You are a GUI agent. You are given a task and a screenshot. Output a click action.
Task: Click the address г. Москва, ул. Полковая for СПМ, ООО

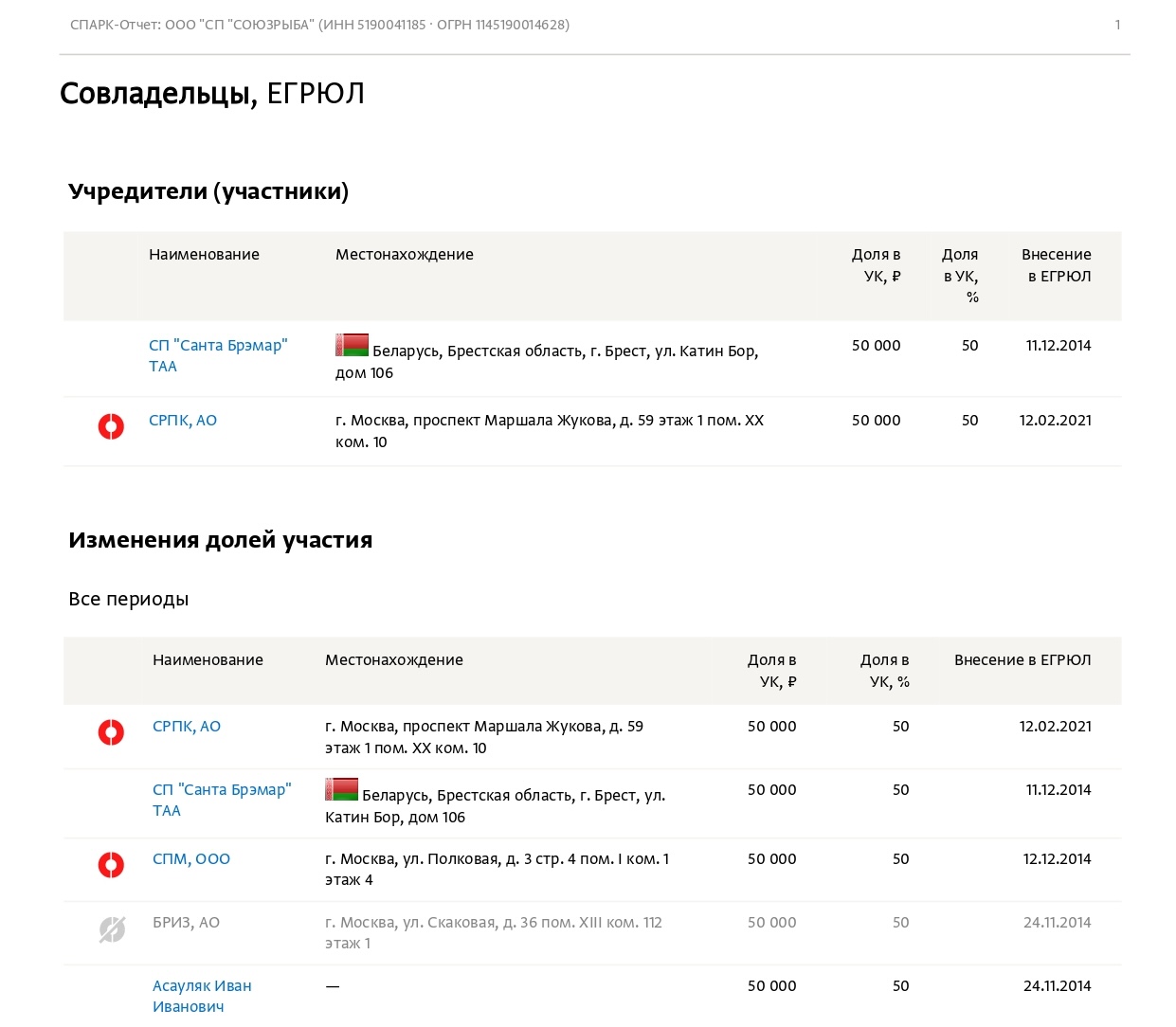coord(498,870)
